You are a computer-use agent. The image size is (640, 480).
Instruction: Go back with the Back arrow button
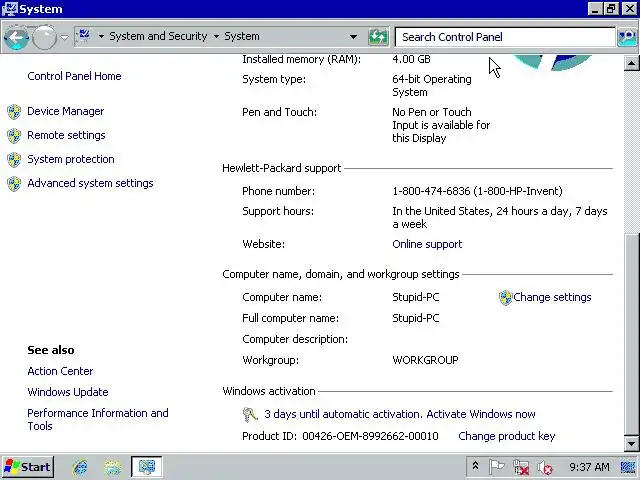coord(16,38)
